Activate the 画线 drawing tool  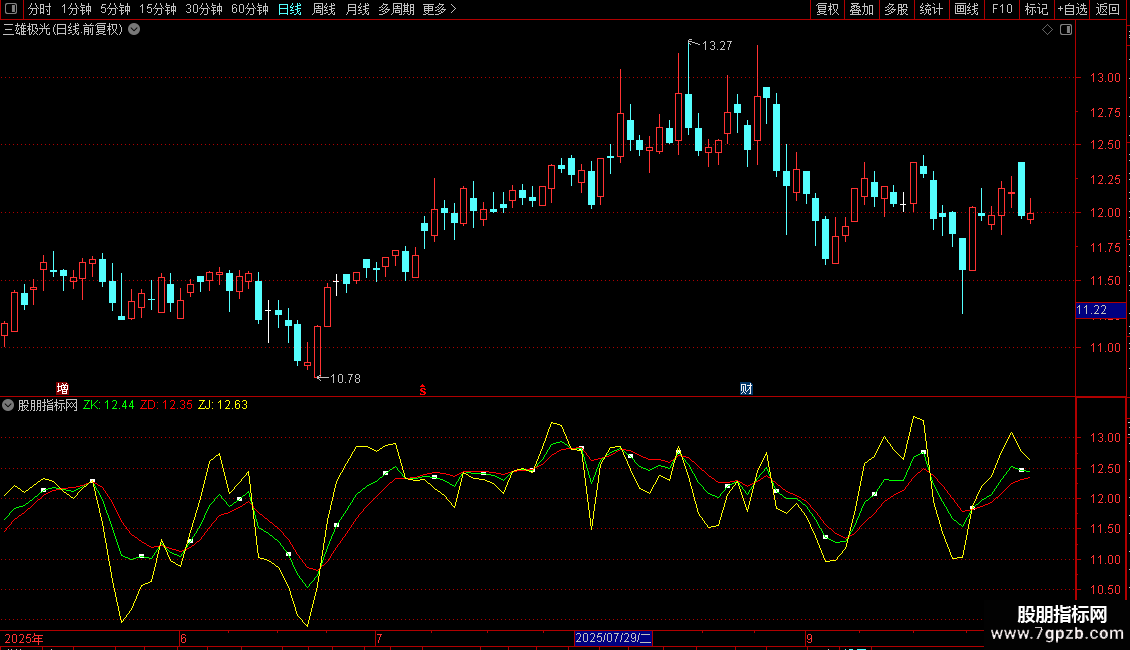coord(966,9)
